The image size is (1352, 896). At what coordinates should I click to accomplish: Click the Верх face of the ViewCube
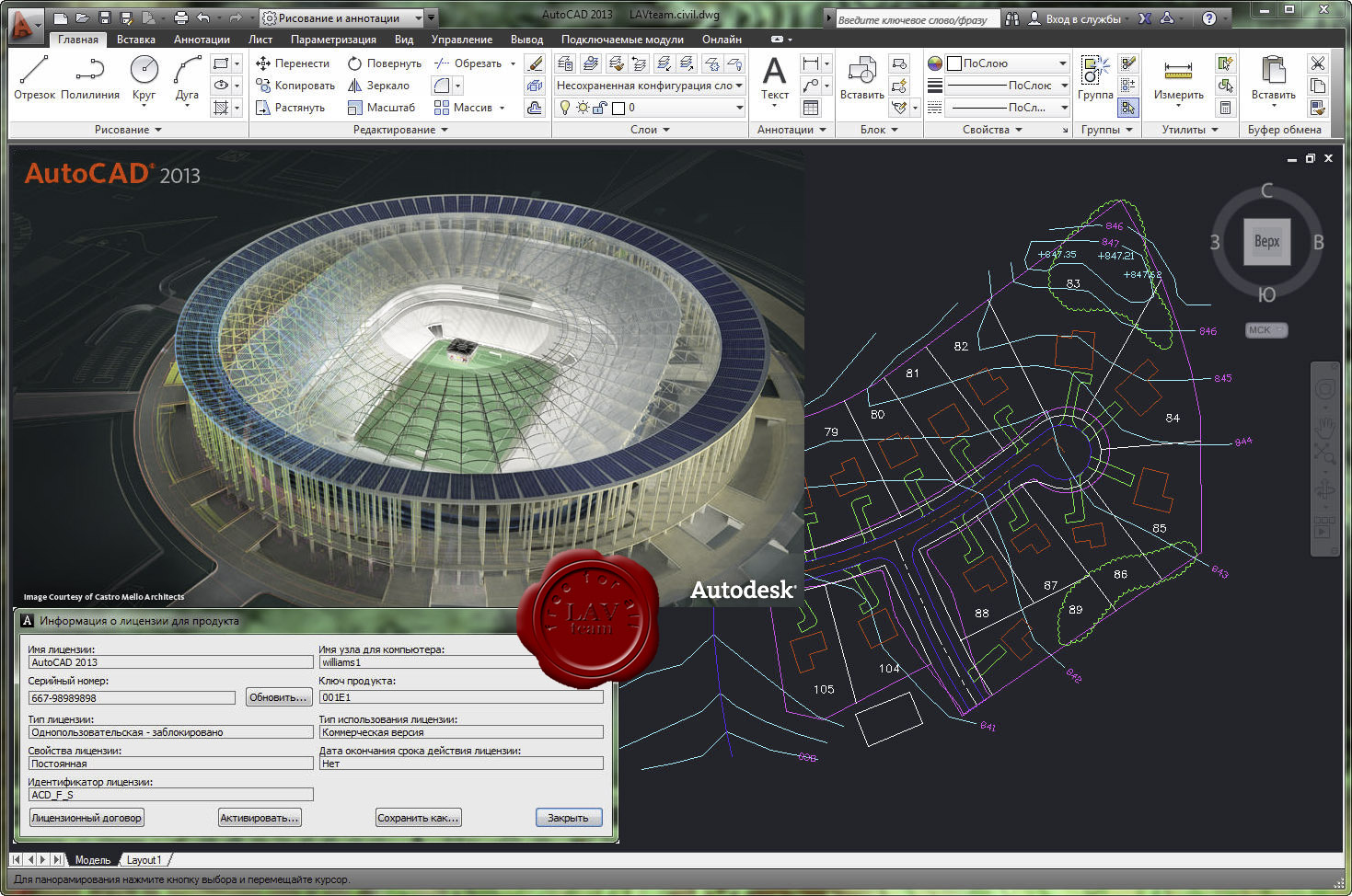point(1266,241)
